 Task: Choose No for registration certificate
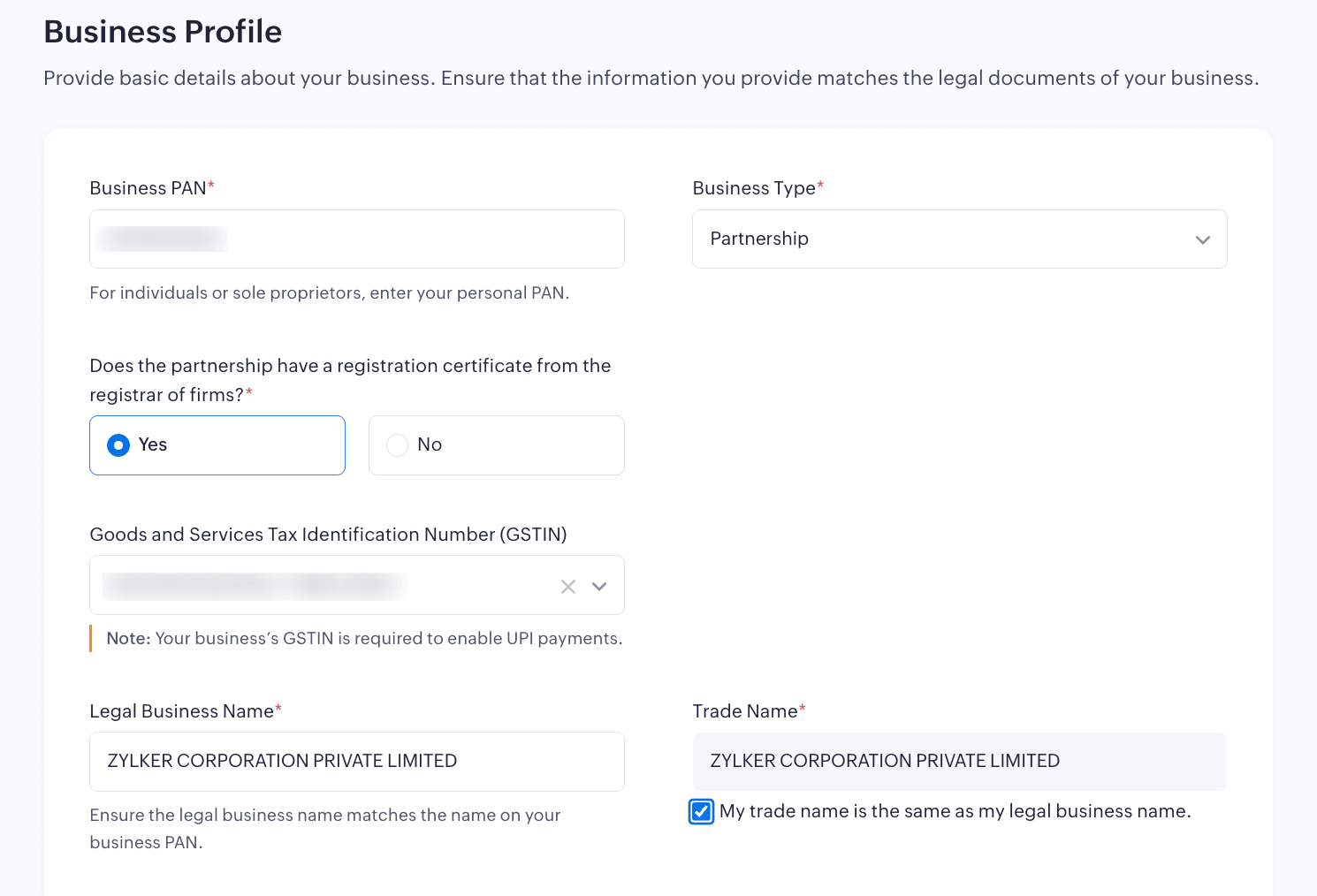click(x=398, y=445)
